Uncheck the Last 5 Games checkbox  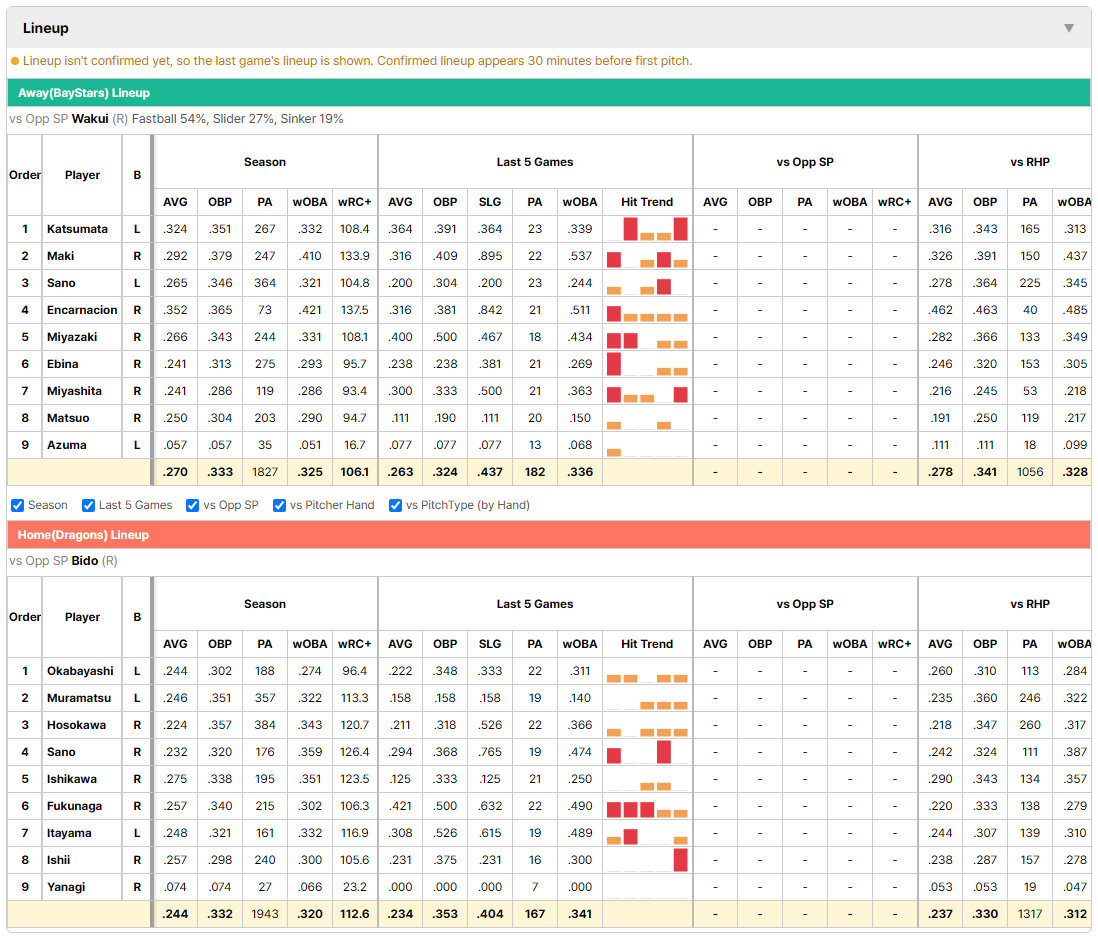(88, 505)
